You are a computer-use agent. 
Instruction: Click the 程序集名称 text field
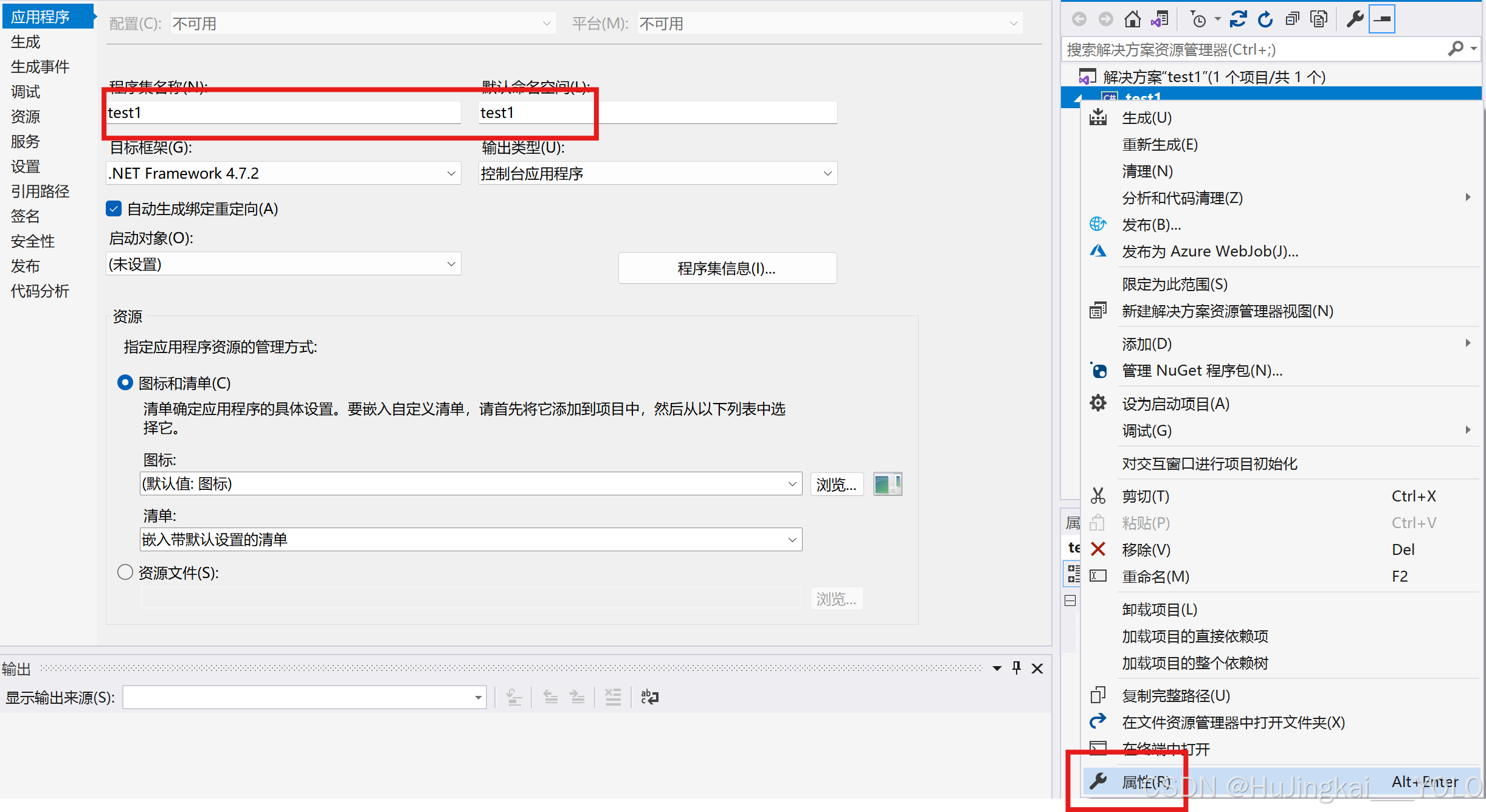coord(283,113)
